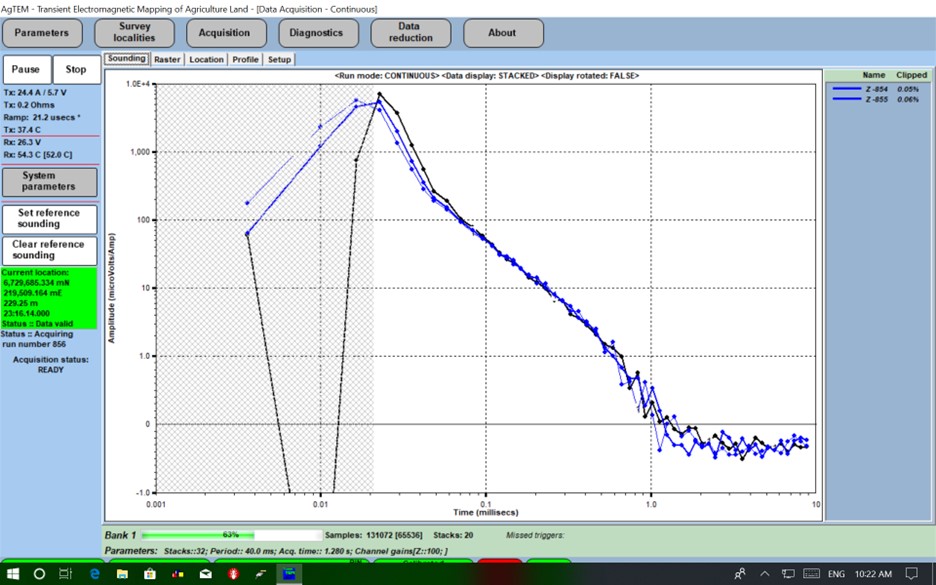Switch to the Raster tab
This screenshot has height=585, width=936.
(167, 59)
